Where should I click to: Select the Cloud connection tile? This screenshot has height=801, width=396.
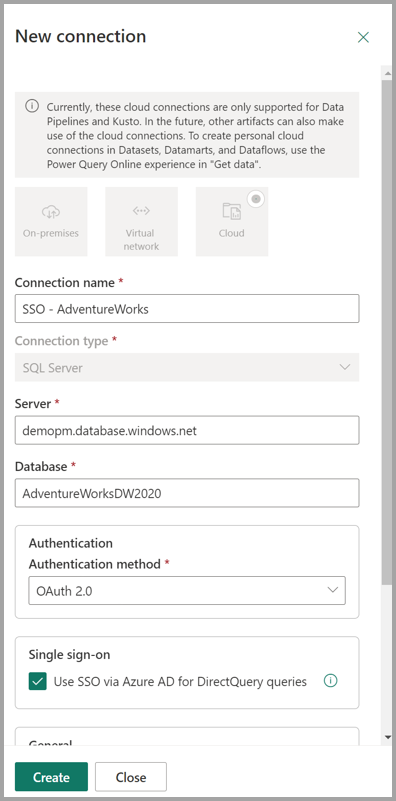pos(231,221)
